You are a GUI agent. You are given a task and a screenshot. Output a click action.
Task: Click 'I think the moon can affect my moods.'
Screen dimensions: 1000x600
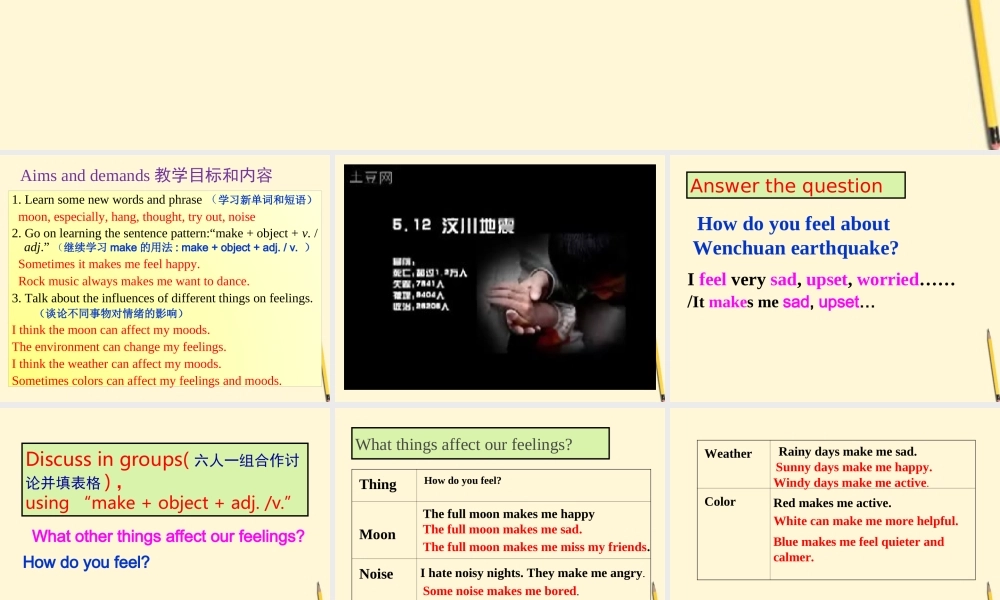[110, 330]
